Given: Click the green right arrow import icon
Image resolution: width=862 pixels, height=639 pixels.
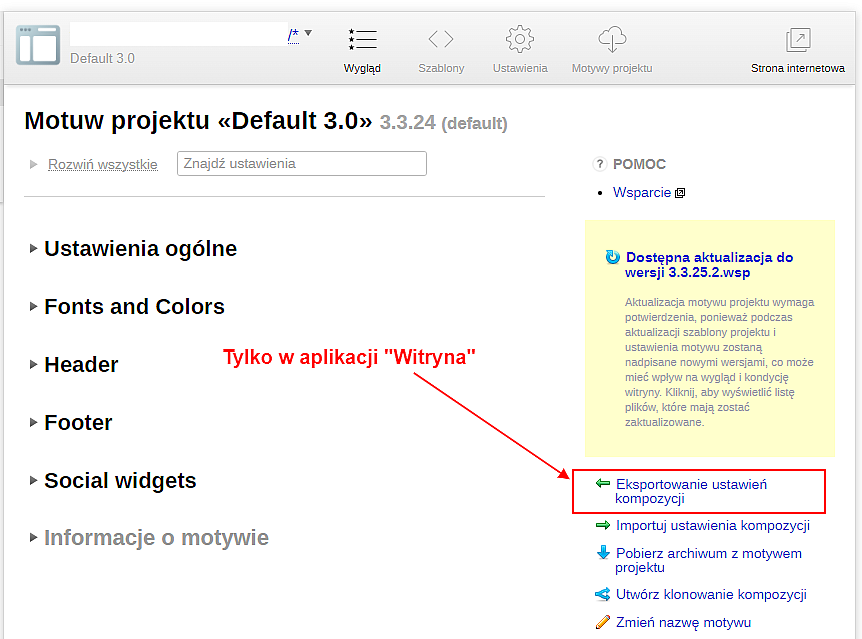Looking at the screenshot, I should point(603,525).
